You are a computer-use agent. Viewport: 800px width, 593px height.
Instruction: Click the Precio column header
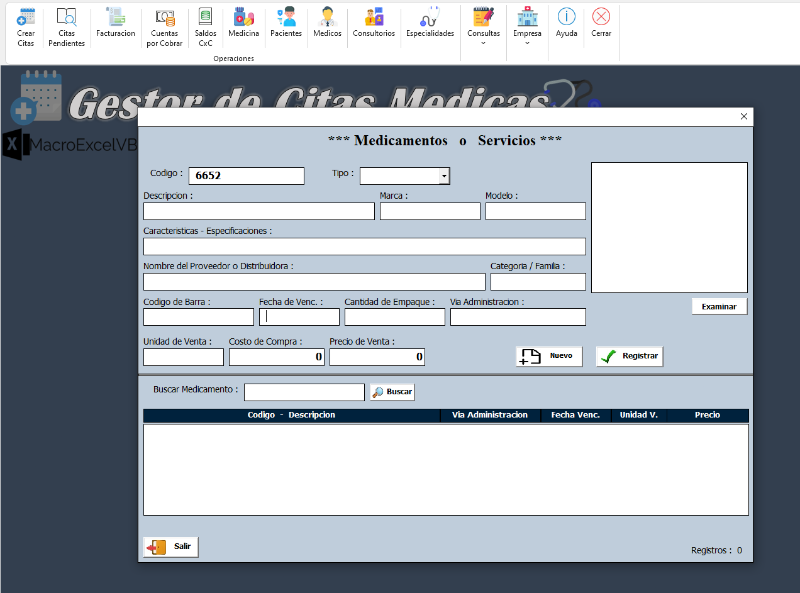[707, 415]
